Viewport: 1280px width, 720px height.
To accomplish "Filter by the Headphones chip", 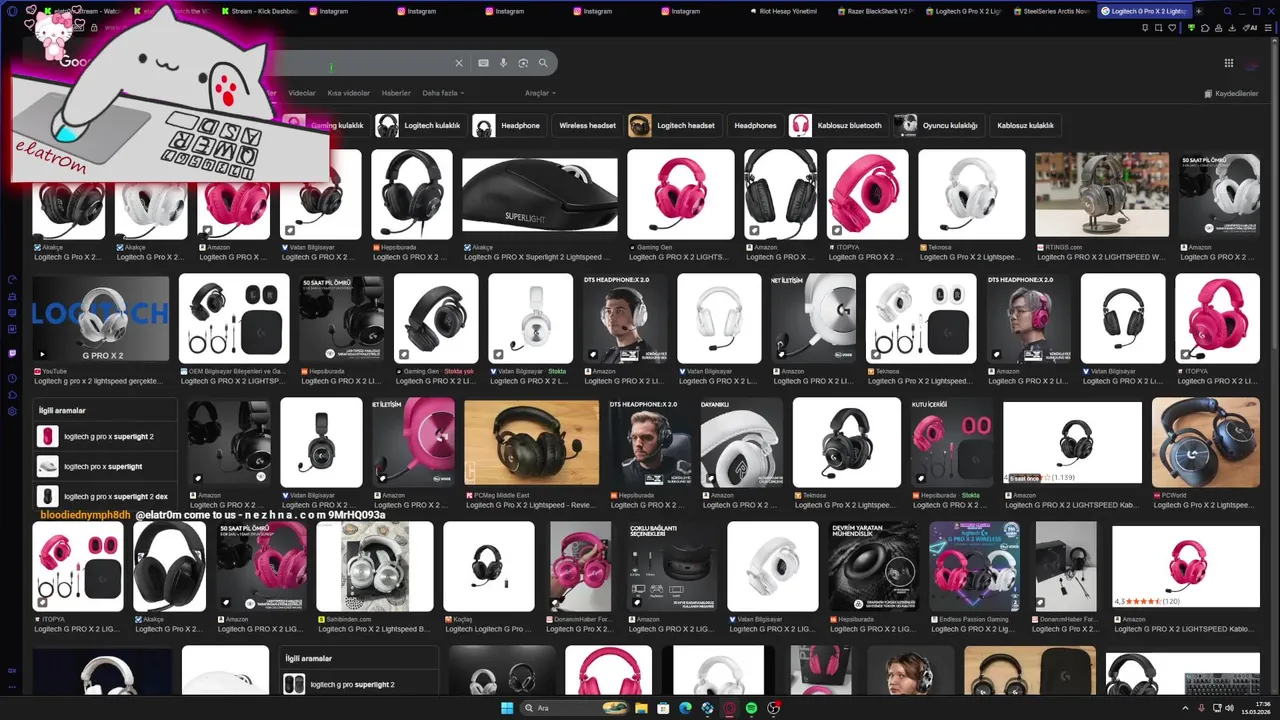I will (x=755, y=125).
